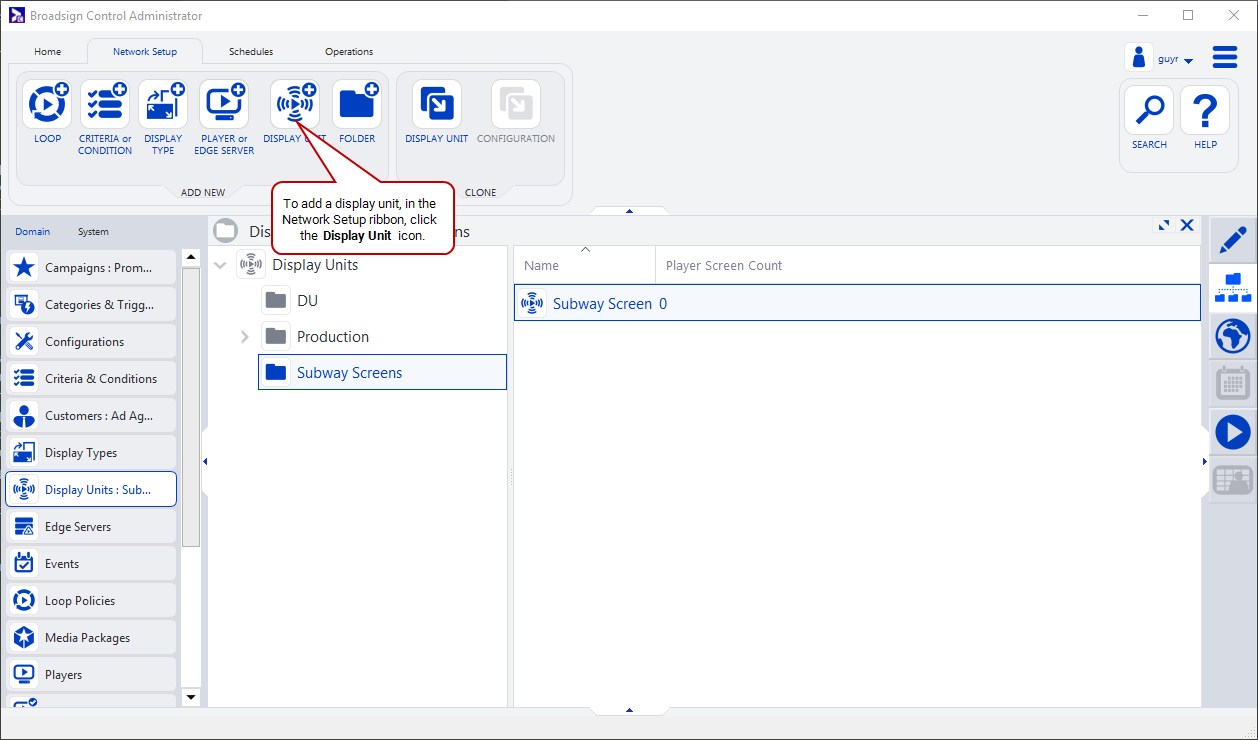
Task: Open Display Types in the resource list
Action: click(x=92, y=453)
